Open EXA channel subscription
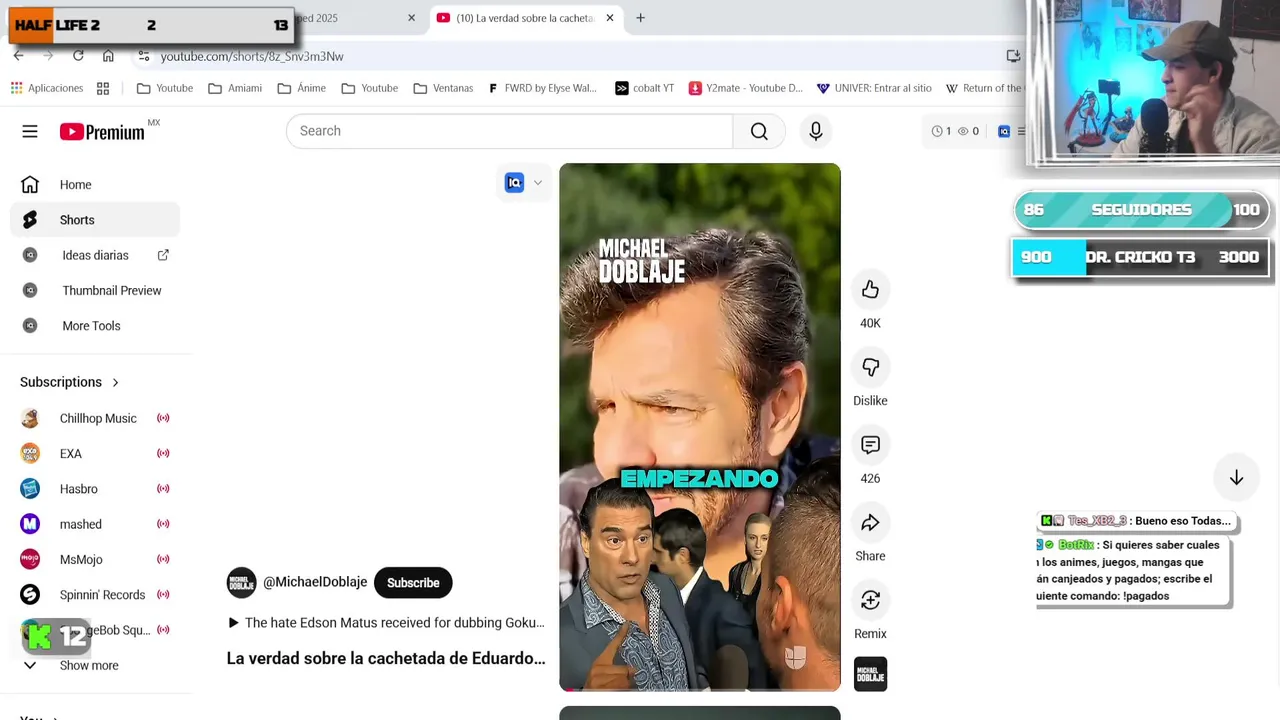This screenshot has width=1280, height=720. click(x=95, y=454)
